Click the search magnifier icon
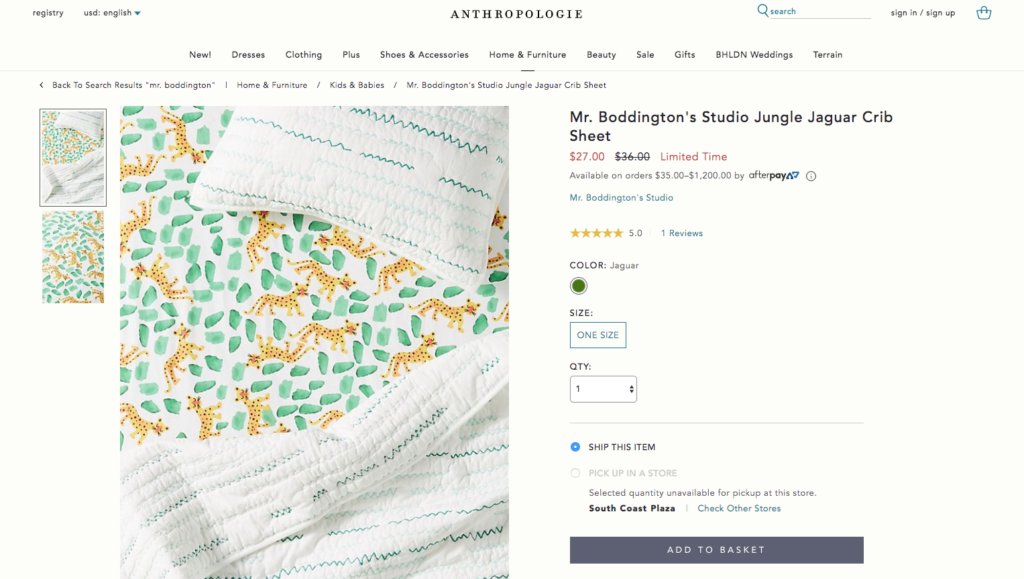 [x=761, y=10]
